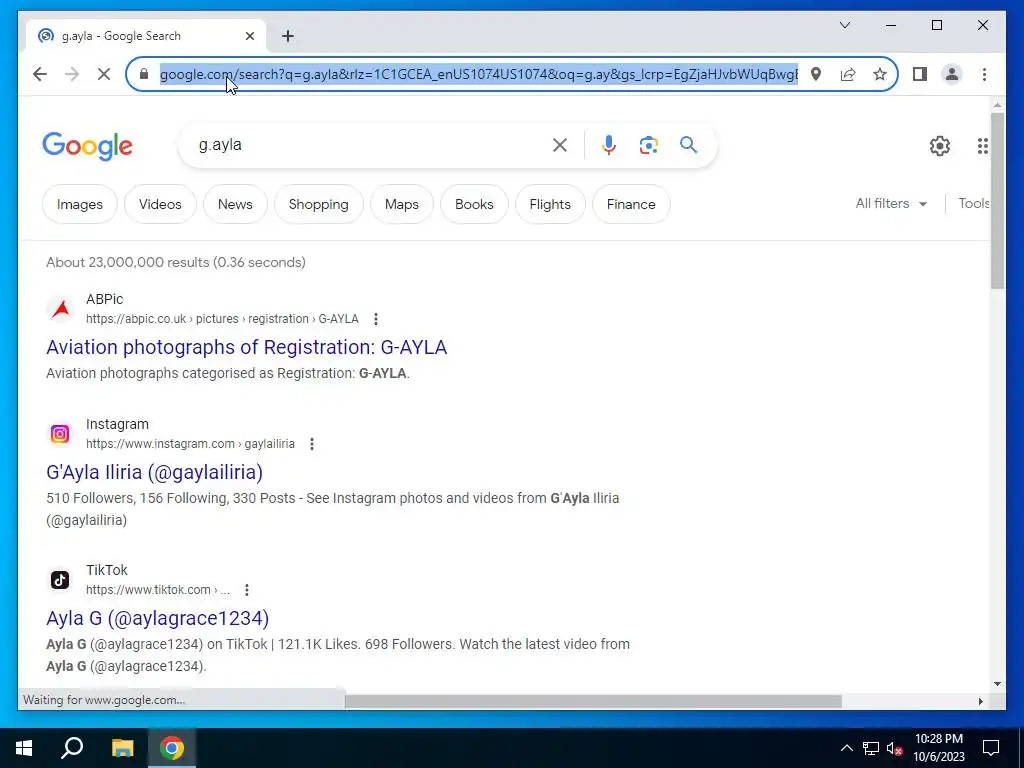Switch to Finance results

tap(631, 204)
